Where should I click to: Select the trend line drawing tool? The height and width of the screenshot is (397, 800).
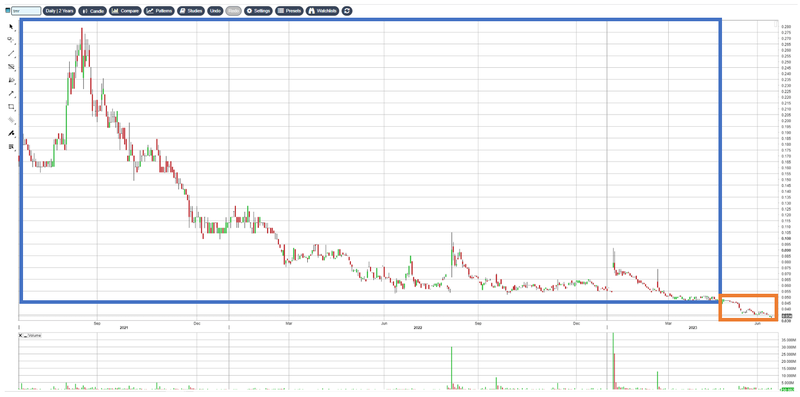tap(11, 53)
